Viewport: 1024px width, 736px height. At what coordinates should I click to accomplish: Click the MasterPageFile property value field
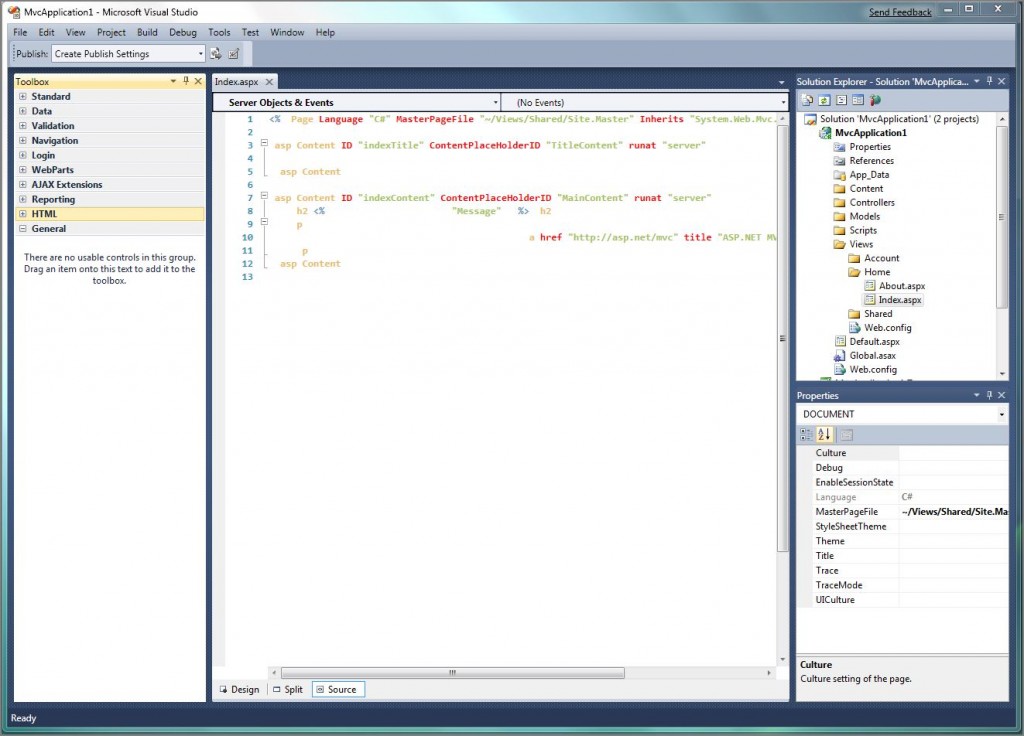[953, 511]
